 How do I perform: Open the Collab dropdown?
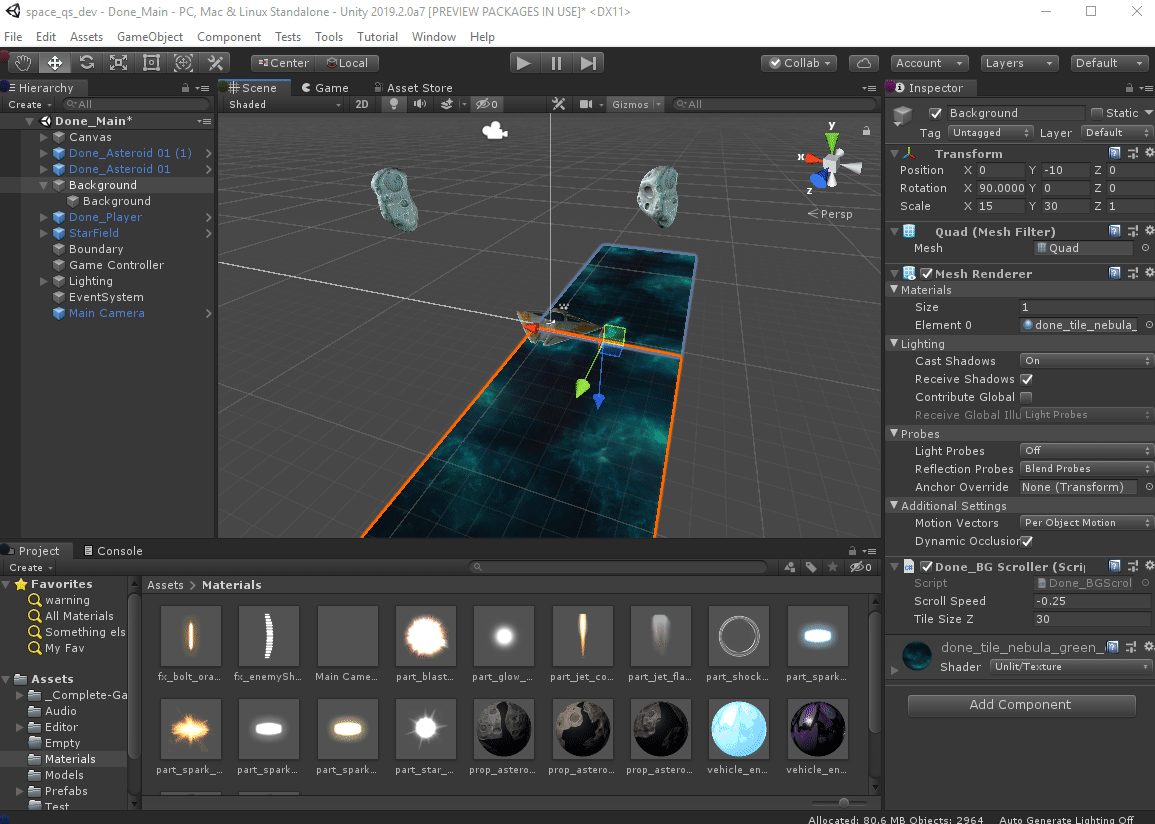point(799,63)
